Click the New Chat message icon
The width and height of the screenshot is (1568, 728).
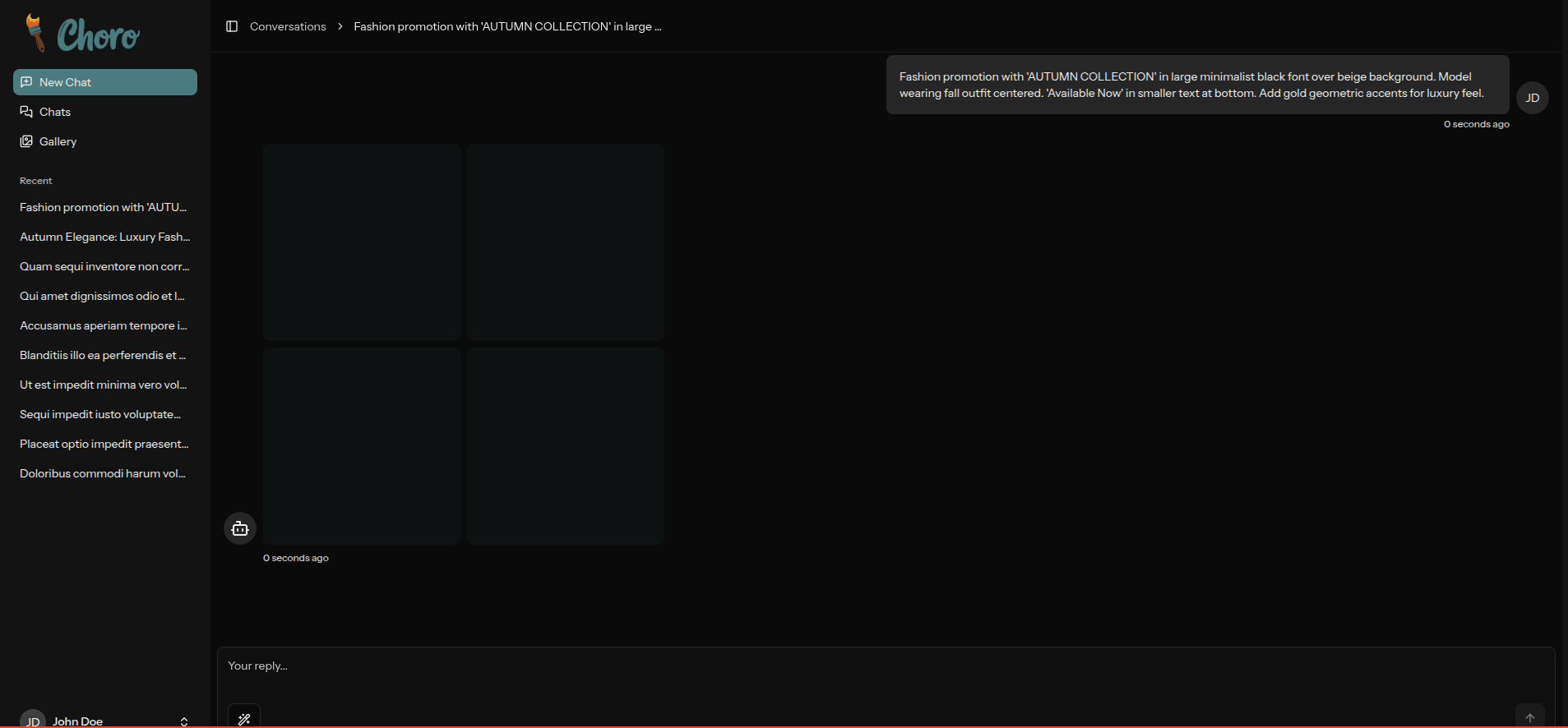26,82
